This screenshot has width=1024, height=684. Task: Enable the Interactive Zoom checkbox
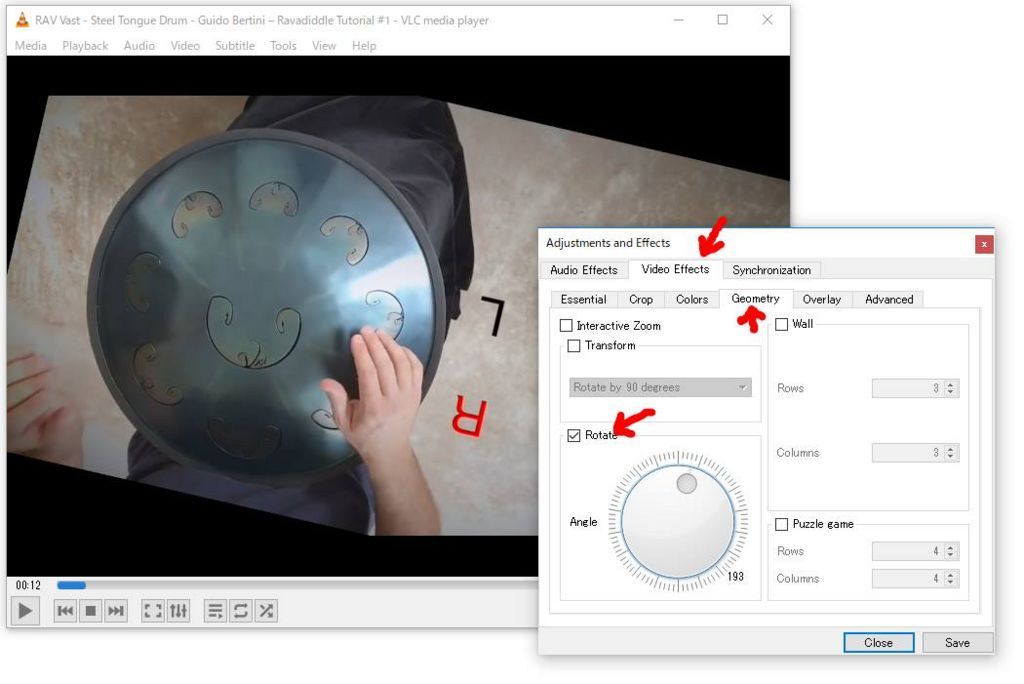pos(566,325)
